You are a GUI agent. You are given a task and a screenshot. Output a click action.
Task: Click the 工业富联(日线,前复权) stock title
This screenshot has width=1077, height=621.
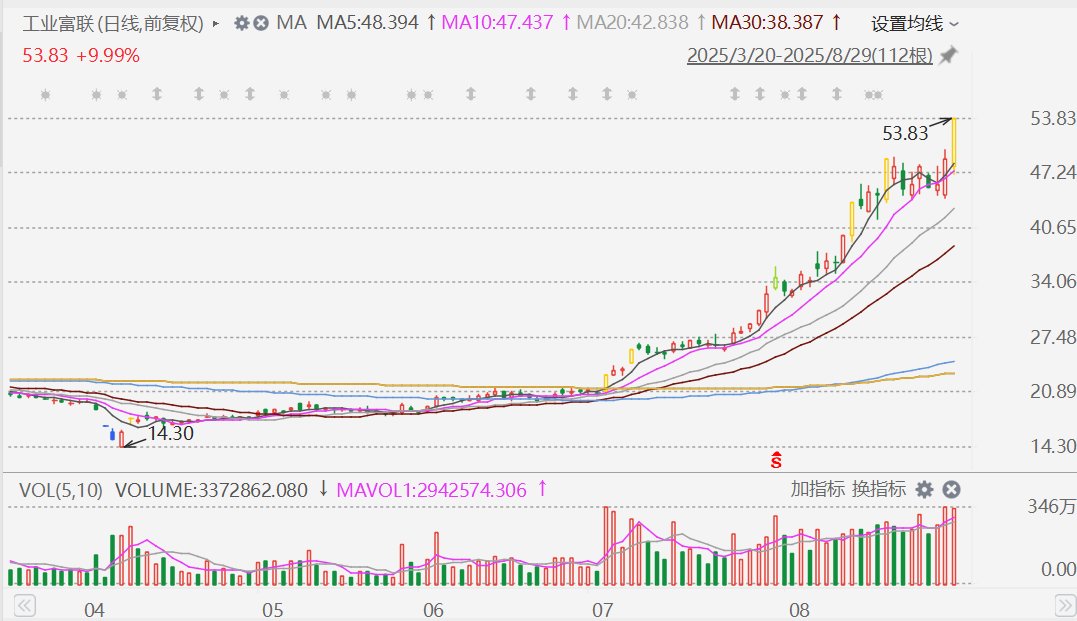113,24
